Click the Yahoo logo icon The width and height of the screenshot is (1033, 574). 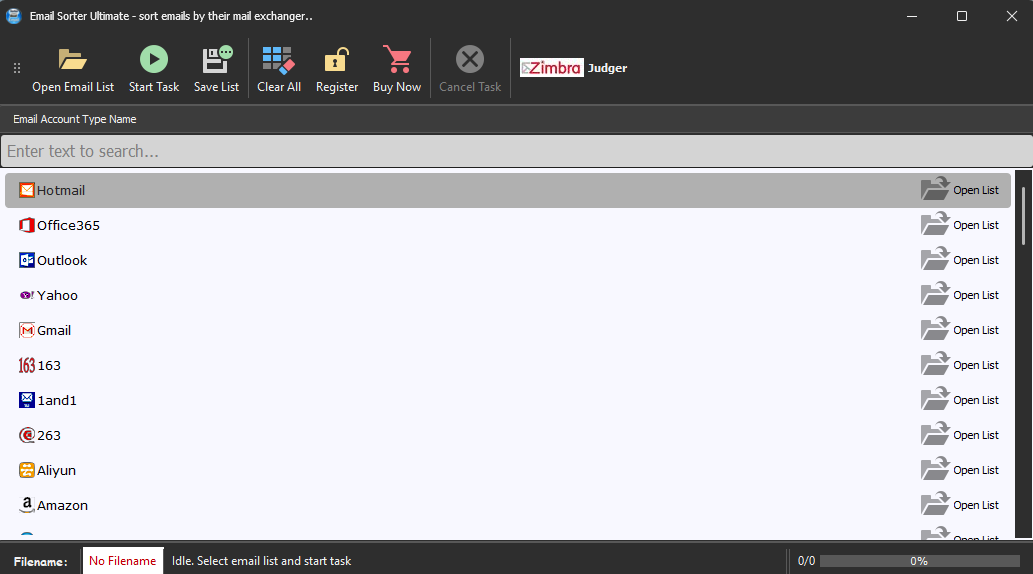click(26, 295)
